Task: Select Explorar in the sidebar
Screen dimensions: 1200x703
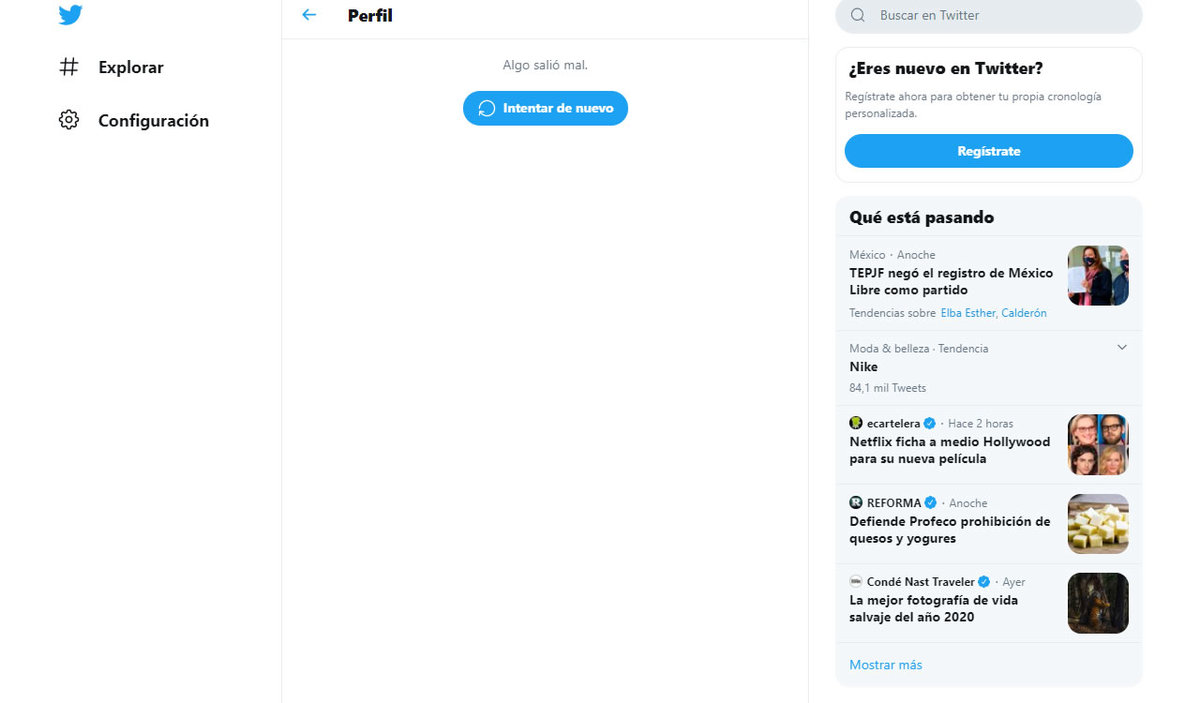Action: point(131,67)
